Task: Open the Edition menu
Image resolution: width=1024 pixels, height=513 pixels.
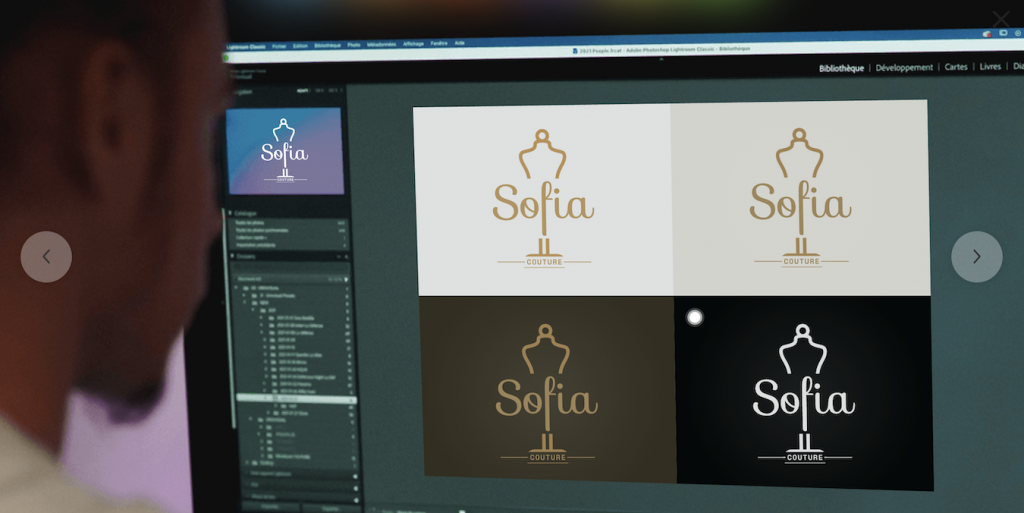Action: pyautogui.click(x=300, y=46)
